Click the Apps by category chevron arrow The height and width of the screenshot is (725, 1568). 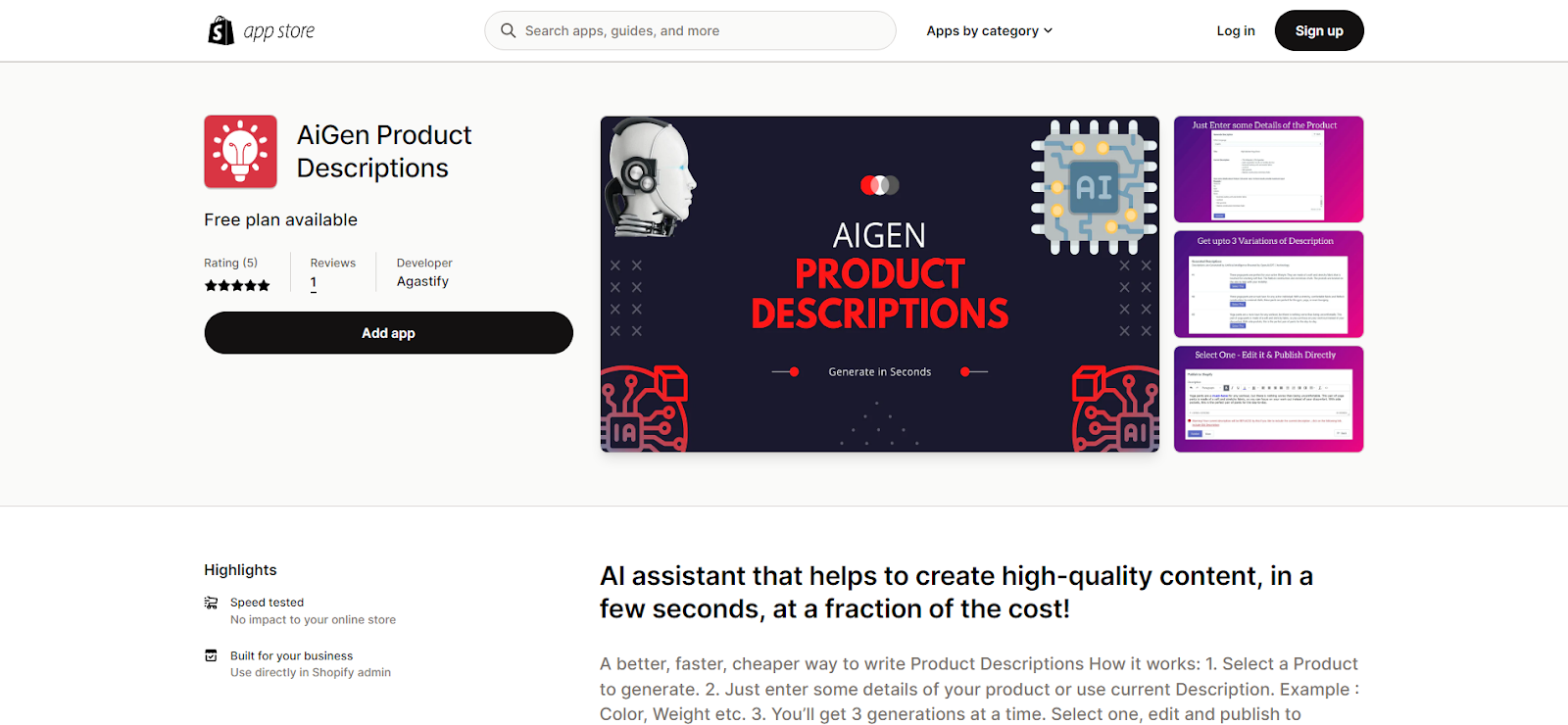[x=1048, y=30]
